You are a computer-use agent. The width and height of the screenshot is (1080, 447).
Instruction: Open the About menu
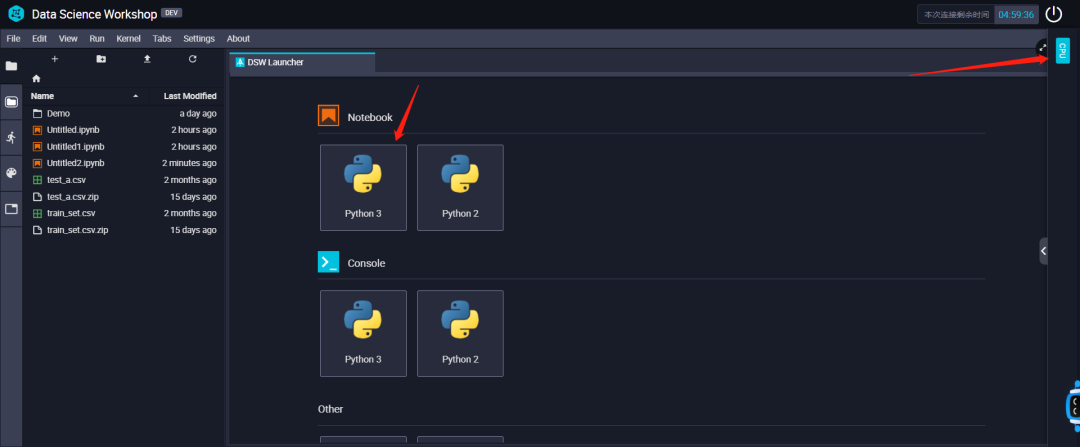tap(238, 39)
